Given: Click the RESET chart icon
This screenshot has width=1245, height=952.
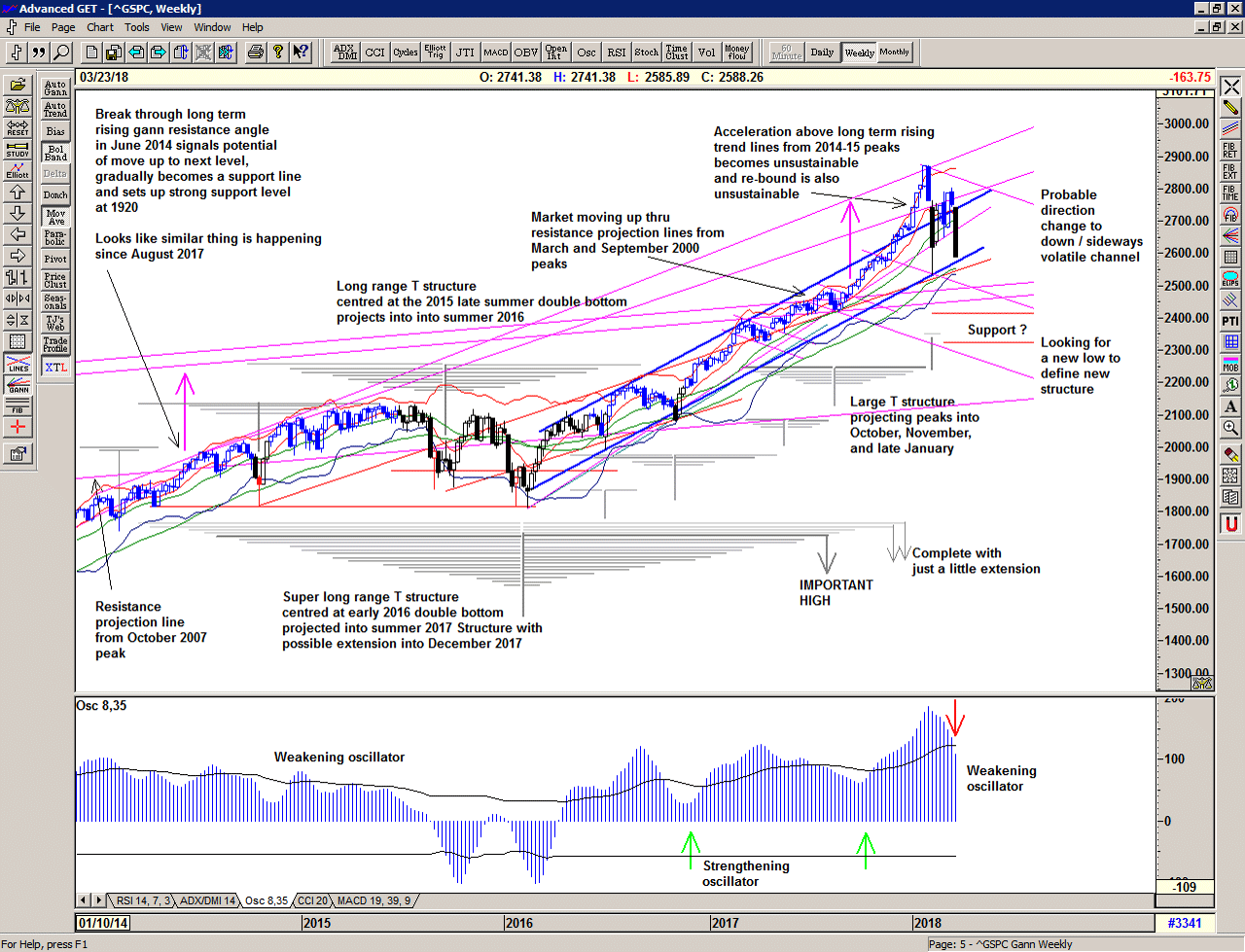Looking at the screenshot, I should pos(18,127).
